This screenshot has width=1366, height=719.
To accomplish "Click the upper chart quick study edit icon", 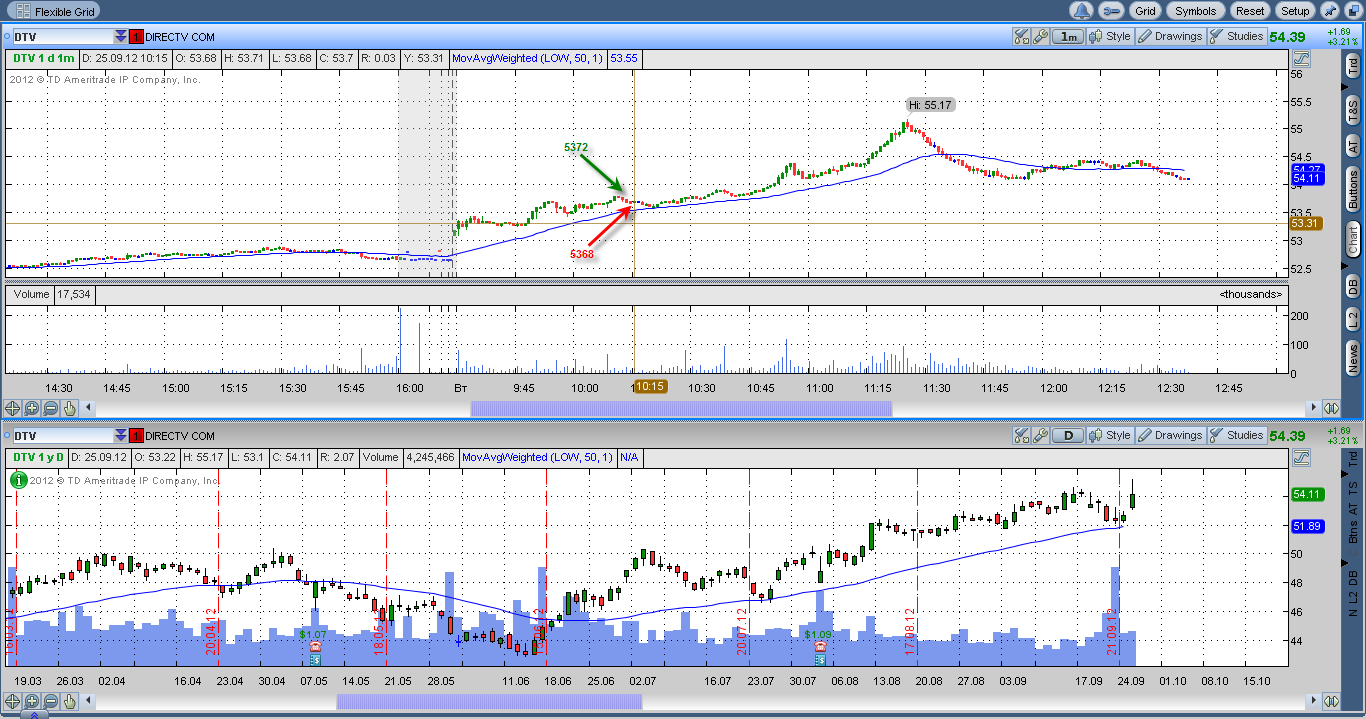I will (x=1021, y=36).
